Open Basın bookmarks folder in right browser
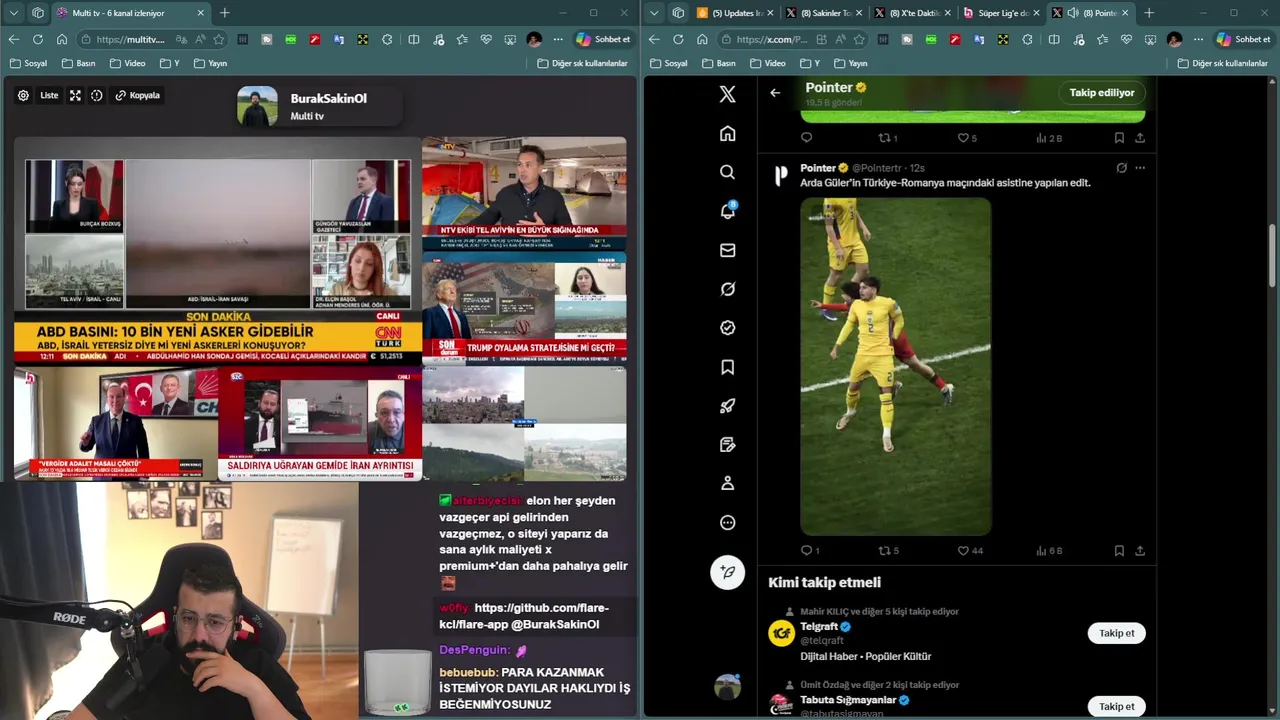The height and width of the screenshot is (720, 1280). click(x=719, y=63)
